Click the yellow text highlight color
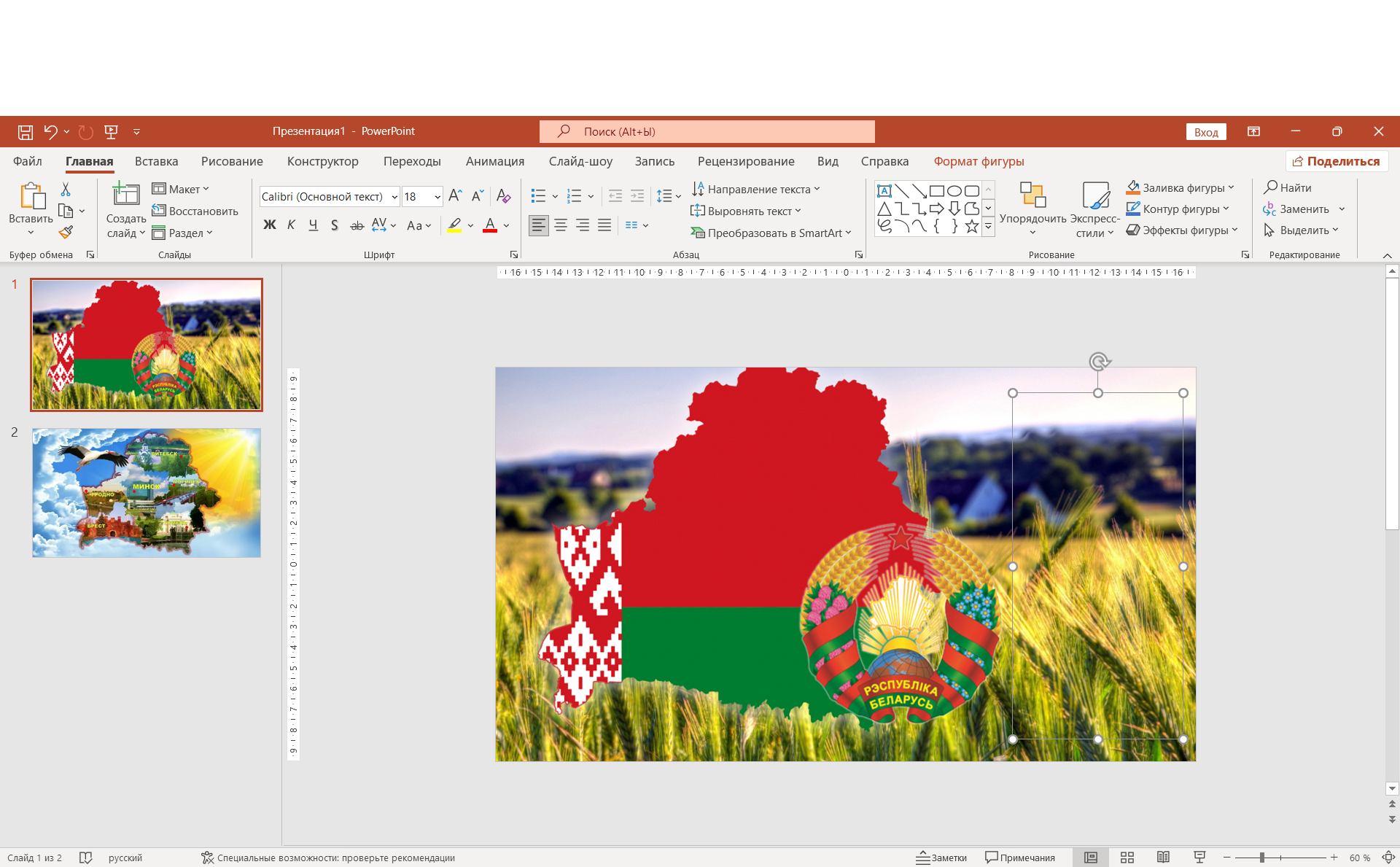This screenshot has width=1400, height=867. tap(454, 225)
